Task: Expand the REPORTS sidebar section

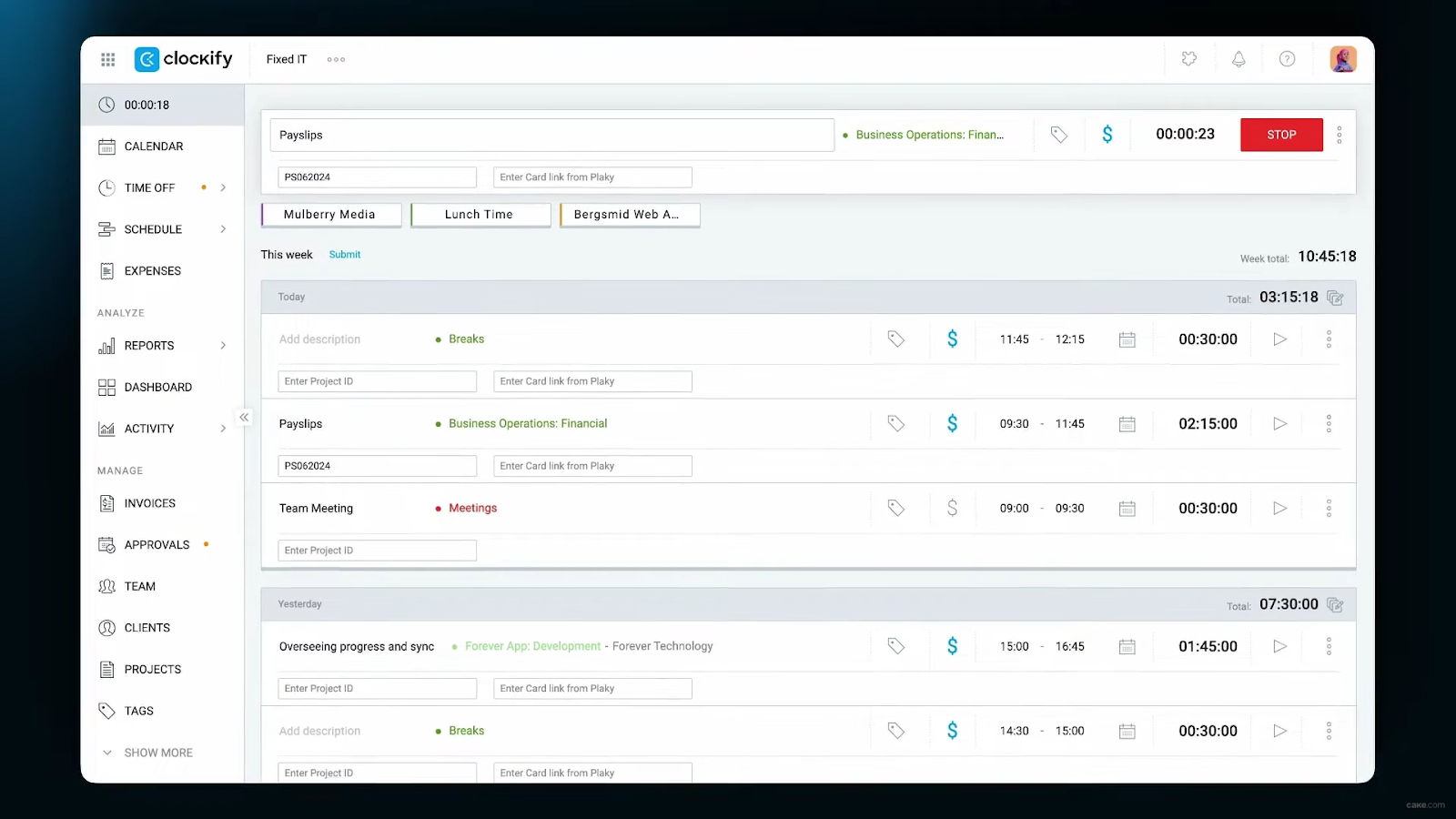Action: 223,345
